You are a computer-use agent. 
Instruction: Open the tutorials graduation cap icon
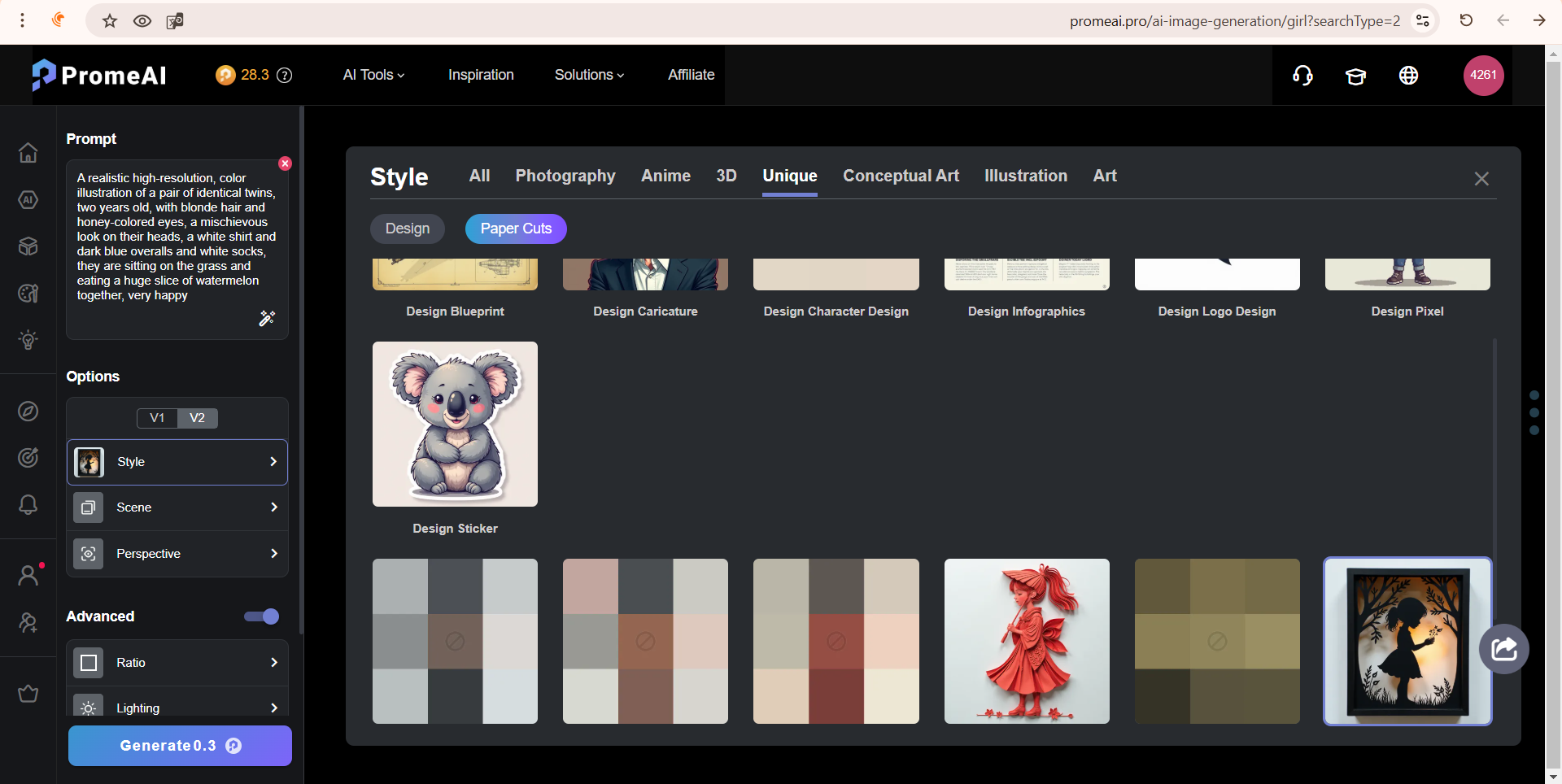1355,76
